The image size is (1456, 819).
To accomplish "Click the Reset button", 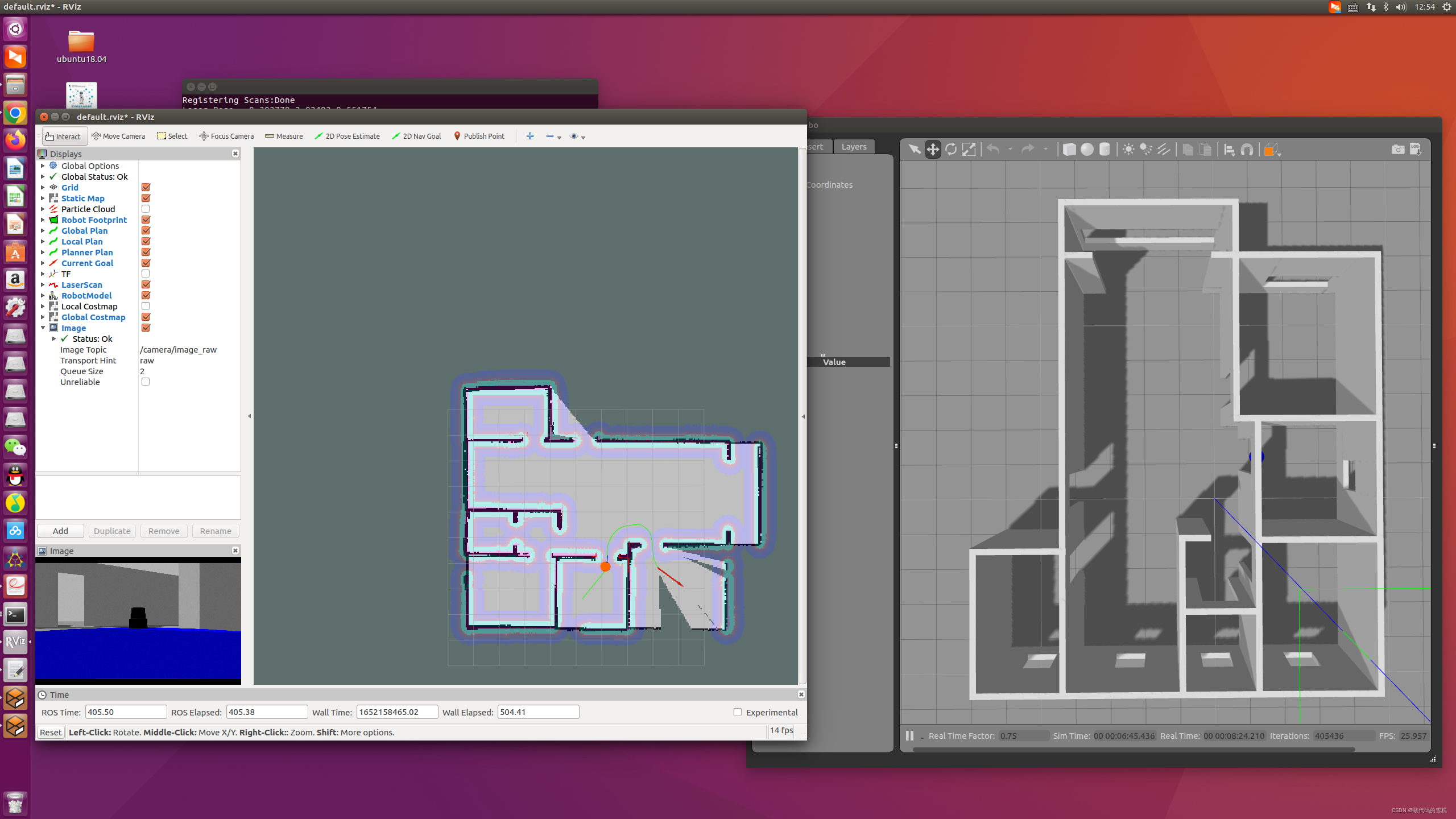I will coord(51,732).
